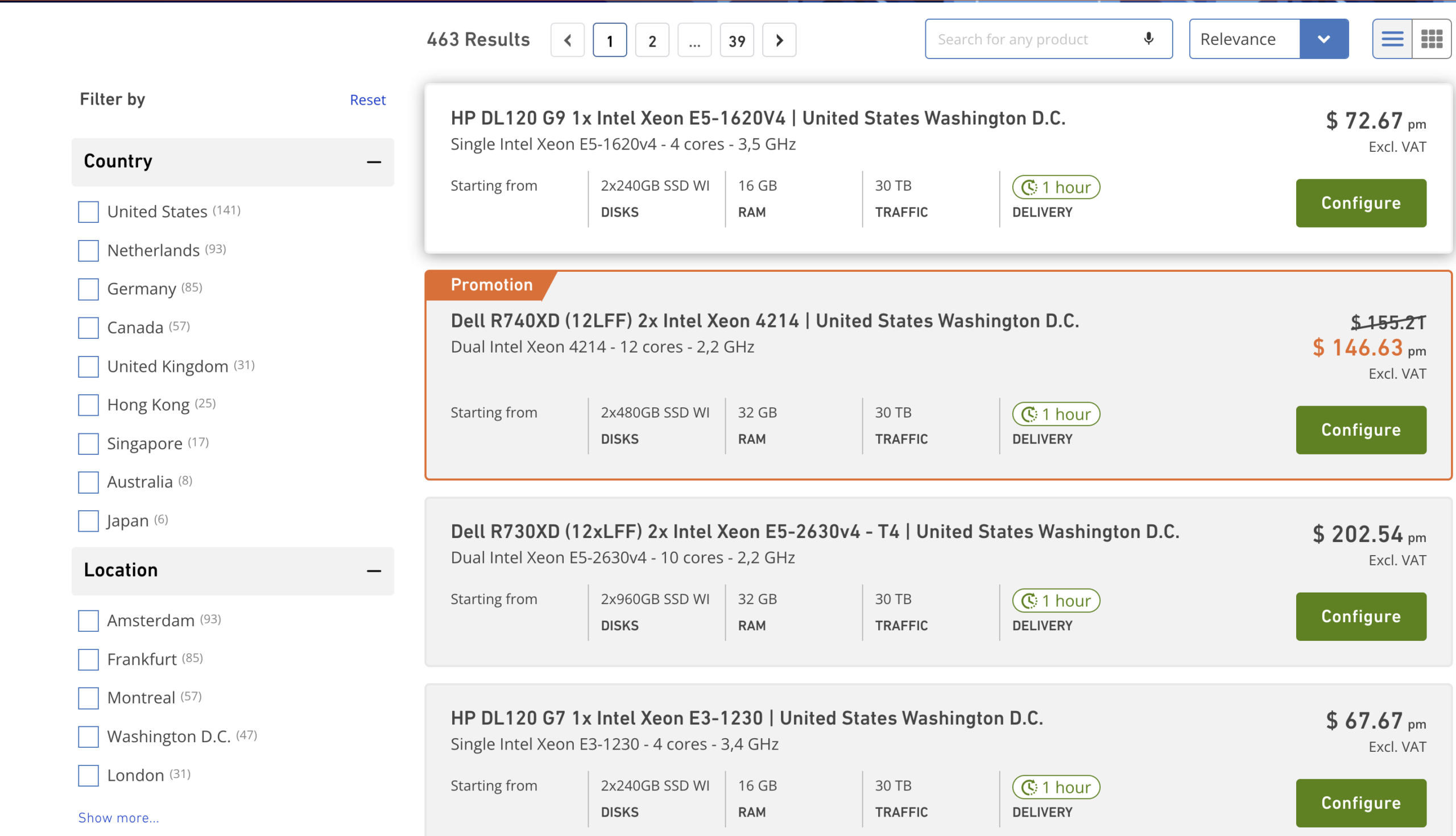The height and width of the screenshot is (836, 1456).
Task: Click the 1 hour delivery badge on HP DL120 G9
Action: pos(1056,187)
